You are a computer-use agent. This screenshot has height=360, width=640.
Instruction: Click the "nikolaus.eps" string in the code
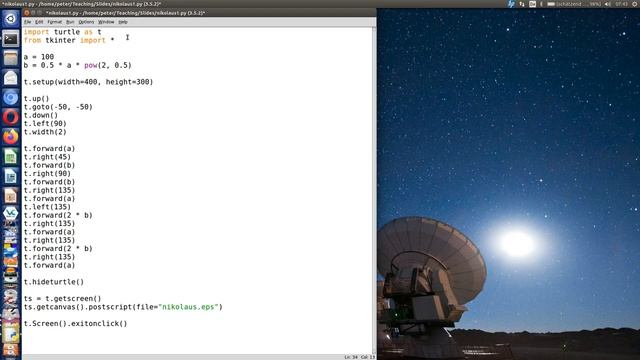189,307
